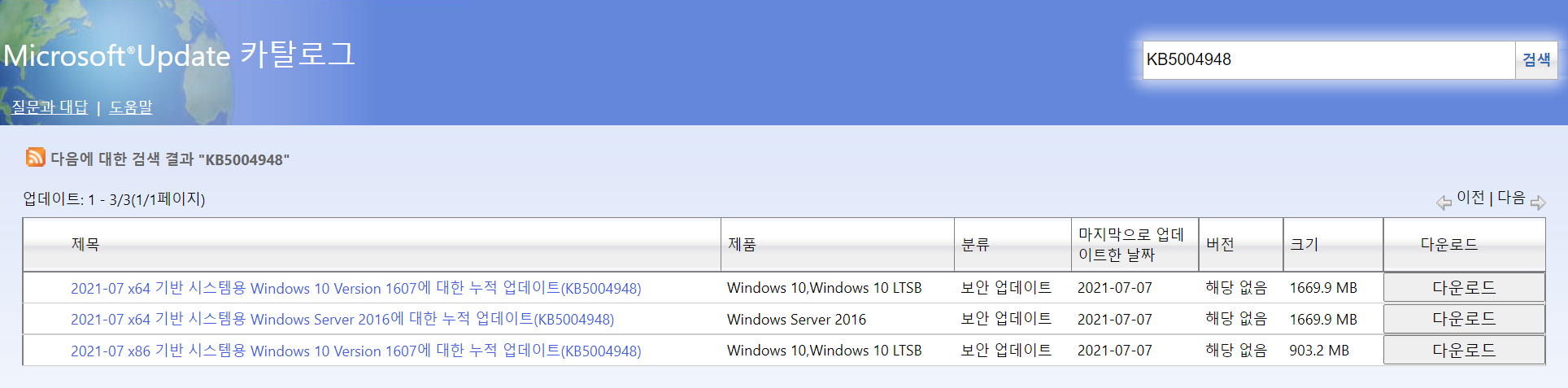
Task: Open the Windows Server 2016 cumulative update link
Action: [342, 320]
